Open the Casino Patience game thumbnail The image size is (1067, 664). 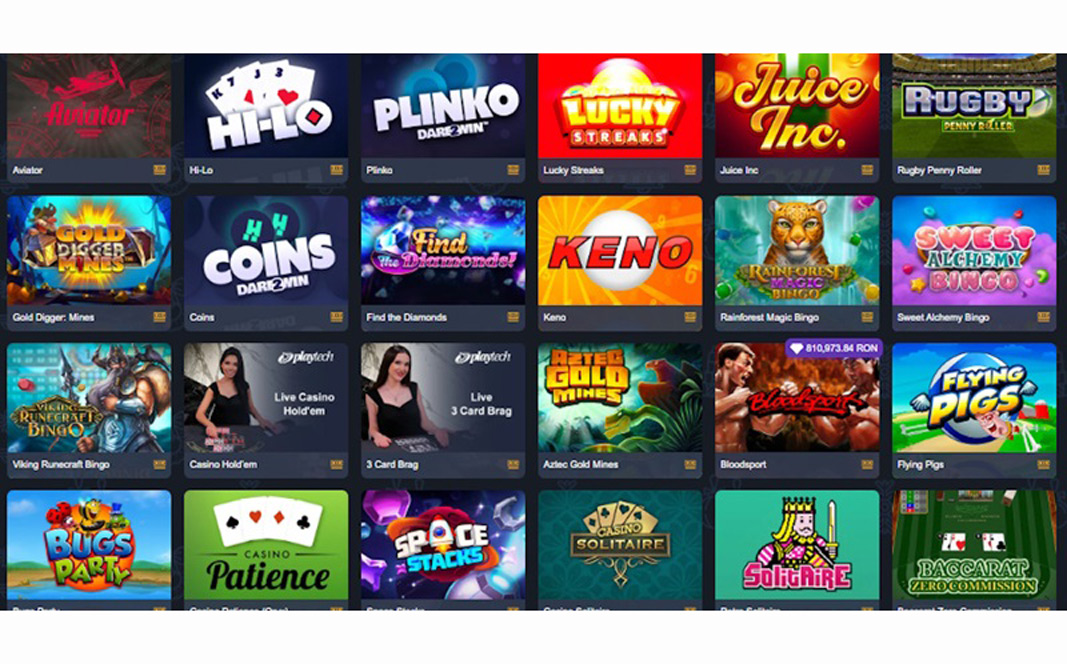click(x=266, y=545)
